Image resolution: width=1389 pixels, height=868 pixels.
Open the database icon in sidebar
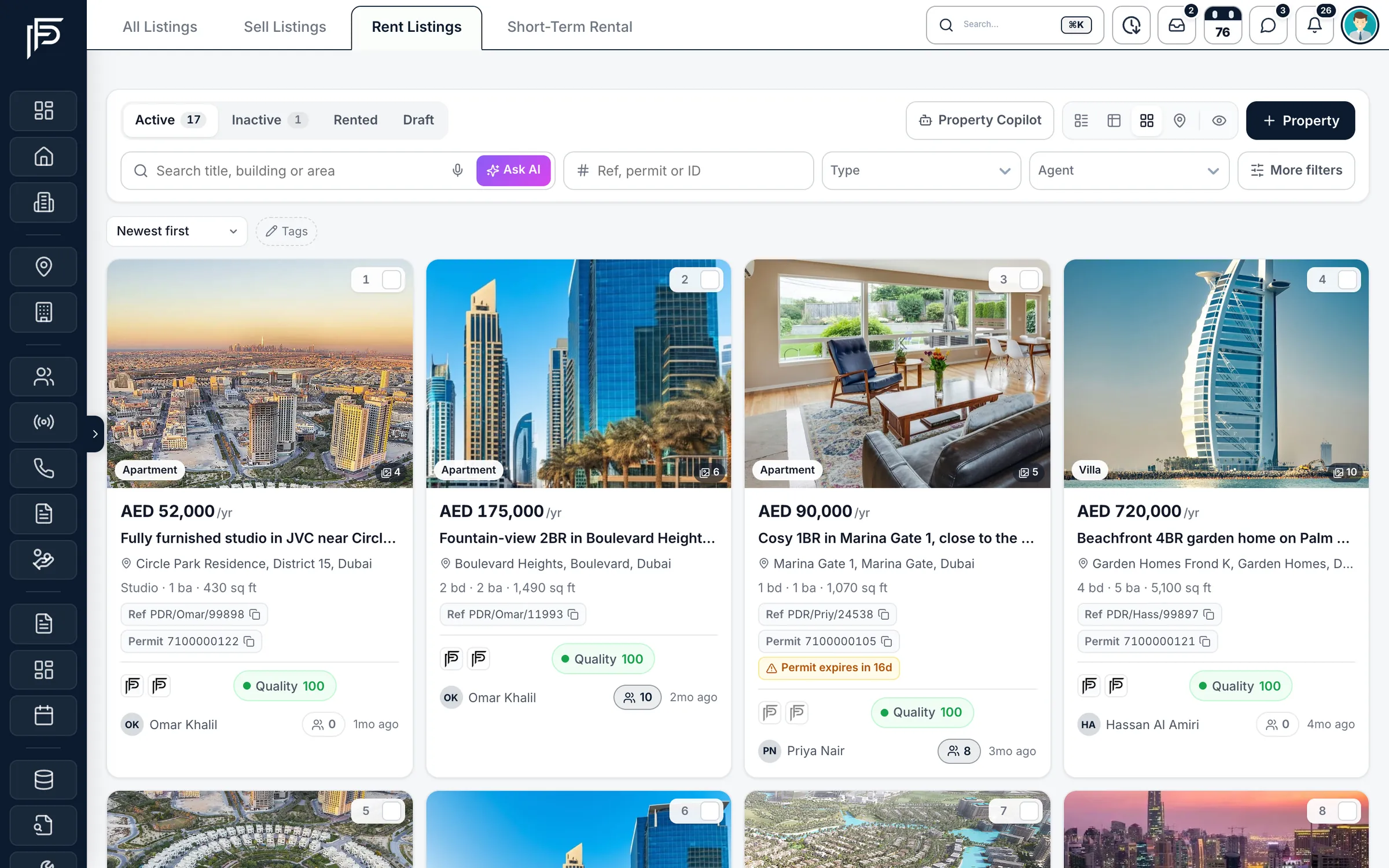[x=43, y=779]
